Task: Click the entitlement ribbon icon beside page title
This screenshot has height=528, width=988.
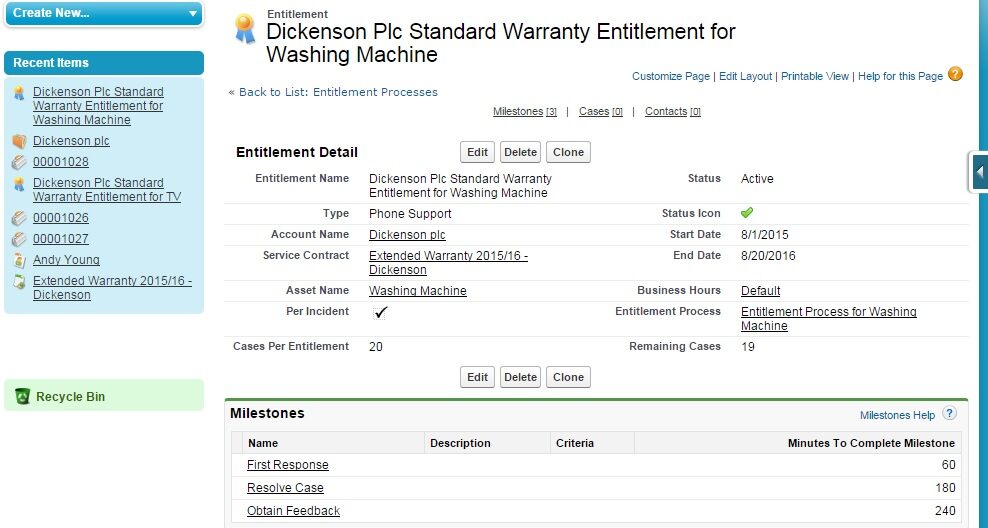Action: 244,30
